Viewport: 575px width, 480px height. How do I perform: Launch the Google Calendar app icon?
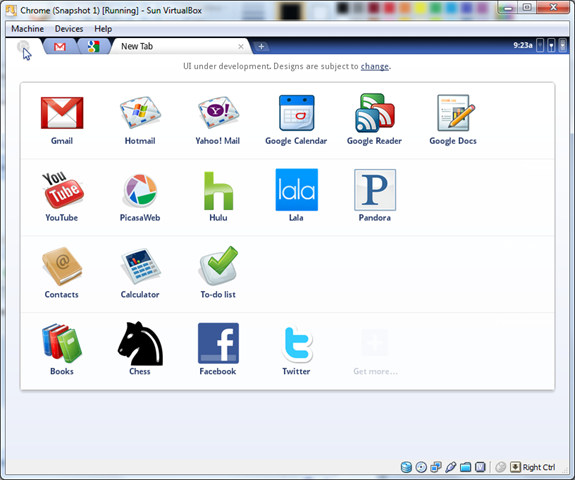point(296,113)
